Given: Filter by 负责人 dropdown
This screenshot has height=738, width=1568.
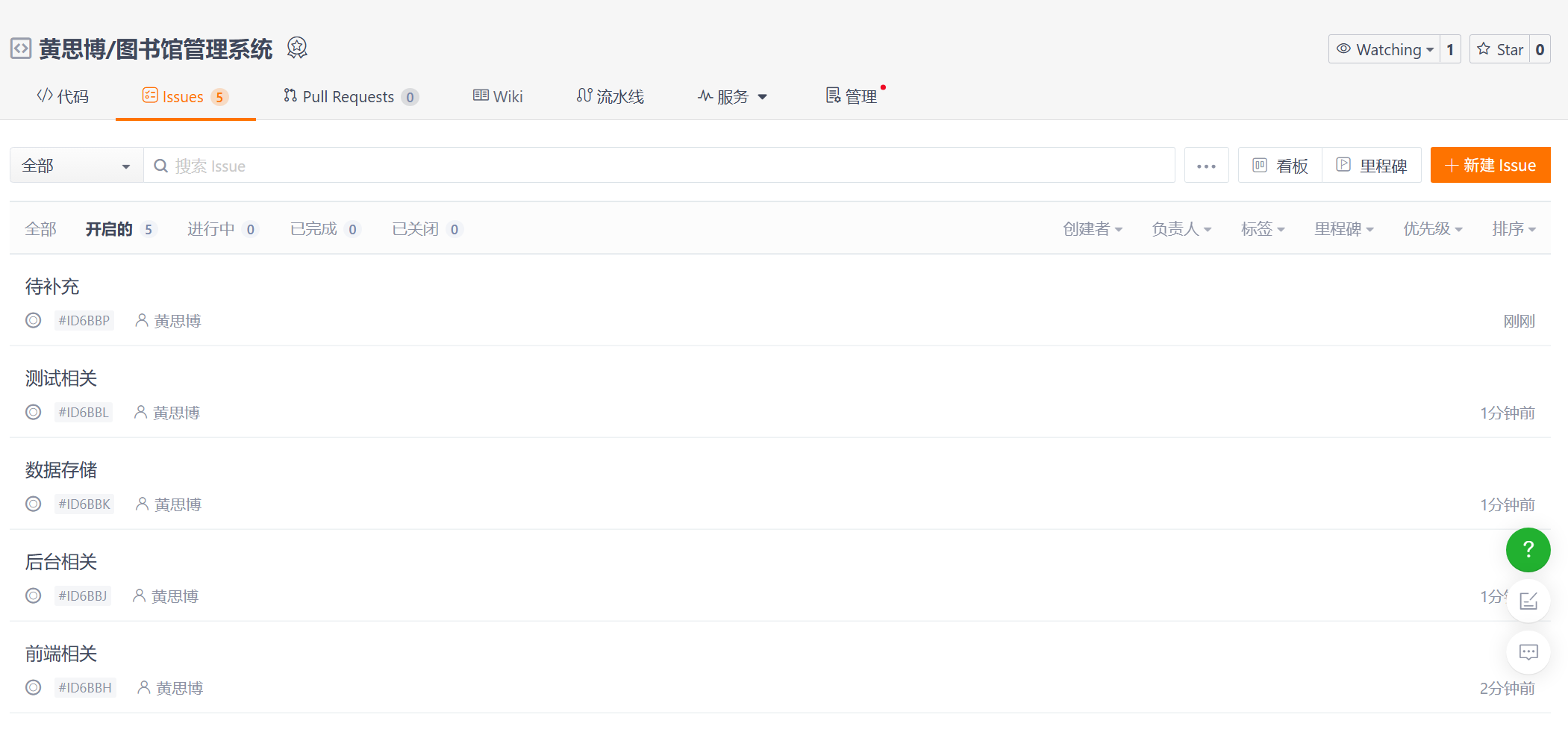Looking at the screenshot, I should [x=1181, y=229].
